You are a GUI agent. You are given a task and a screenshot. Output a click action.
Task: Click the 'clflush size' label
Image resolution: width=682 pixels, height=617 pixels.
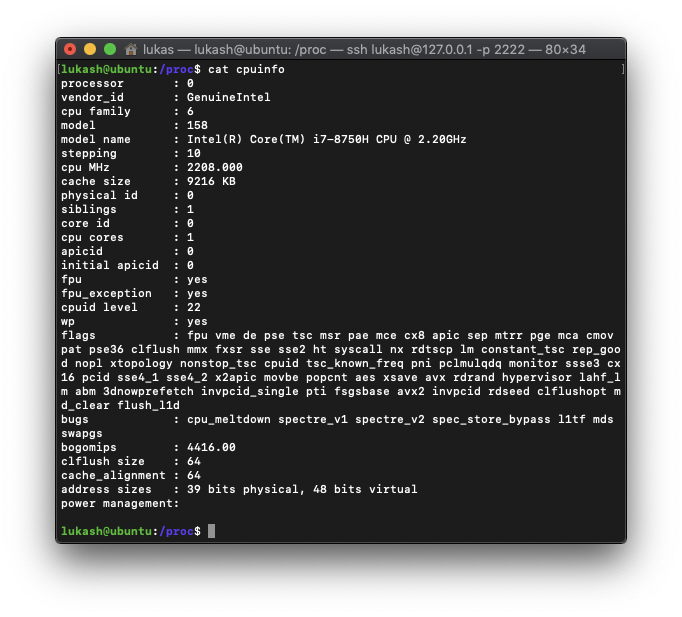pyautogui.click(x=103, y=461)
